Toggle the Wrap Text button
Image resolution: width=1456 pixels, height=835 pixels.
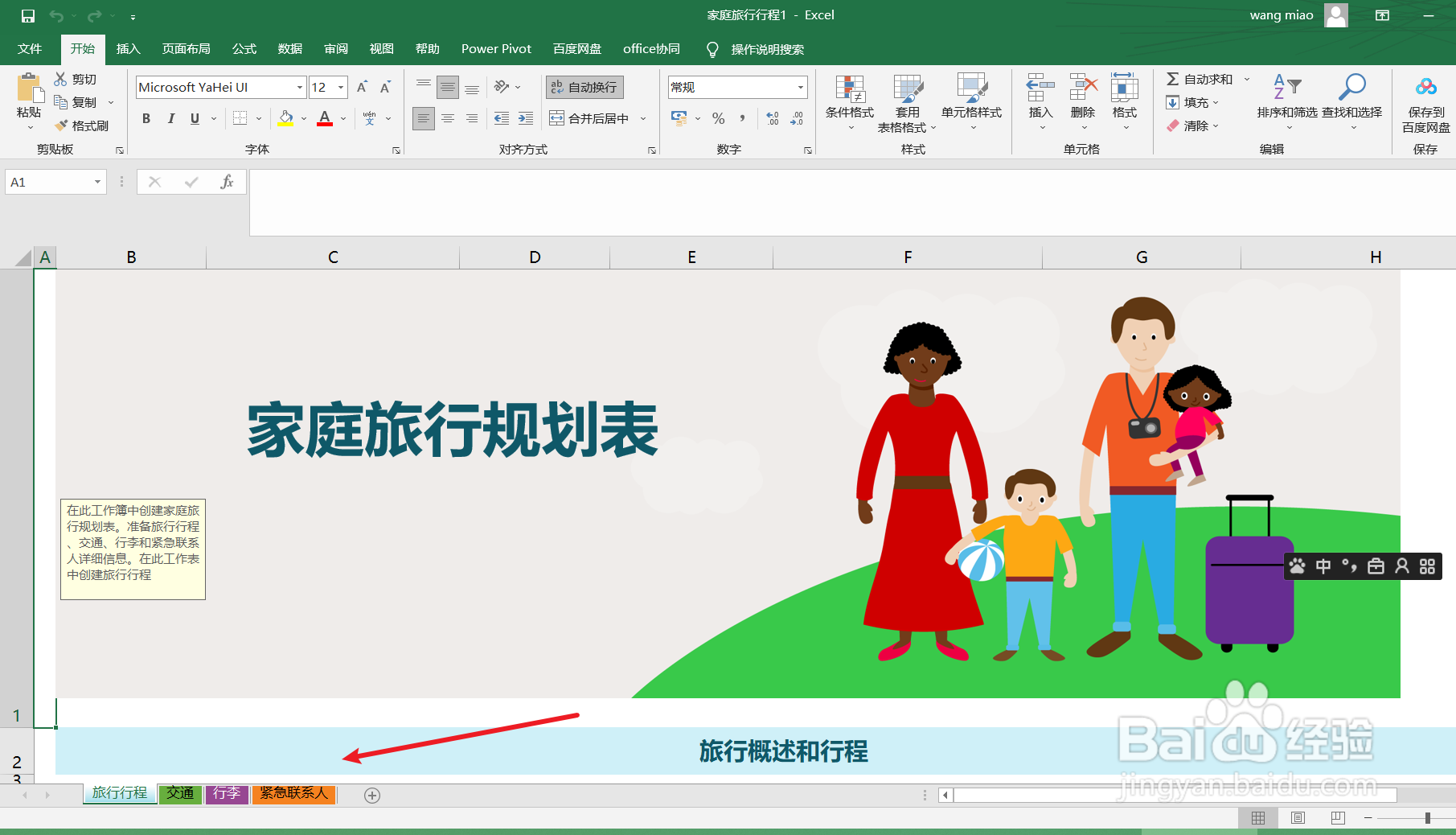pos(584,87)
